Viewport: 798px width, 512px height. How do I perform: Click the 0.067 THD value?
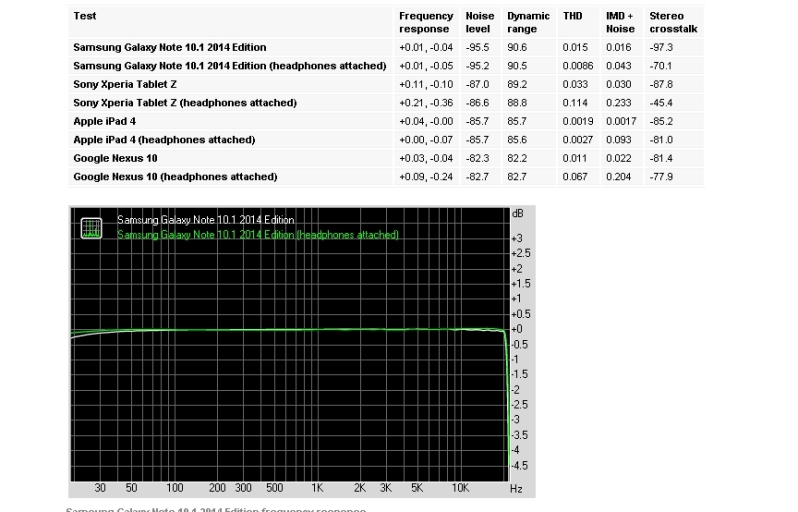(575, 177)
